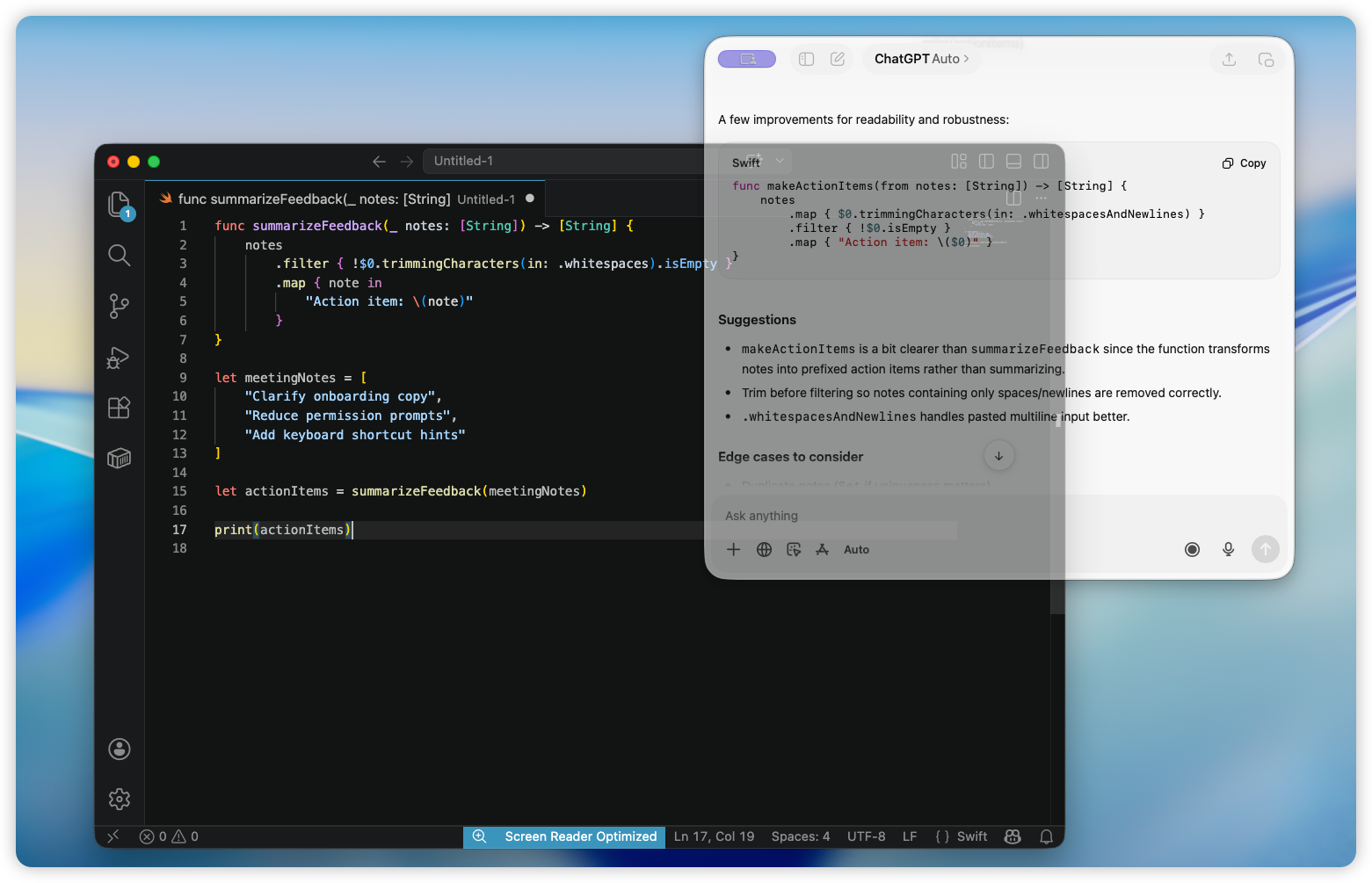Start dictation with the microphone icon
The width and height of the screenshot is (1372, 883).
click(x=1228, y=550)
